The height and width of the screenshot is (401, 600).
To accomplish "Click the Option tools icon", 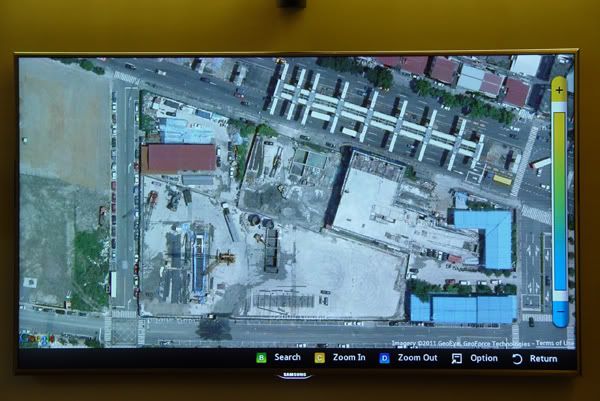I will point(457,359).
